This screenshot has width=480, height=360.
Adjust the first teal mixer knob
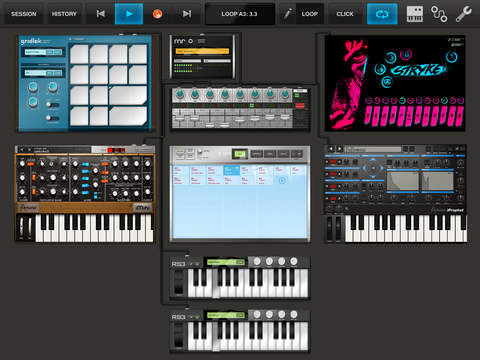point(180,94)
